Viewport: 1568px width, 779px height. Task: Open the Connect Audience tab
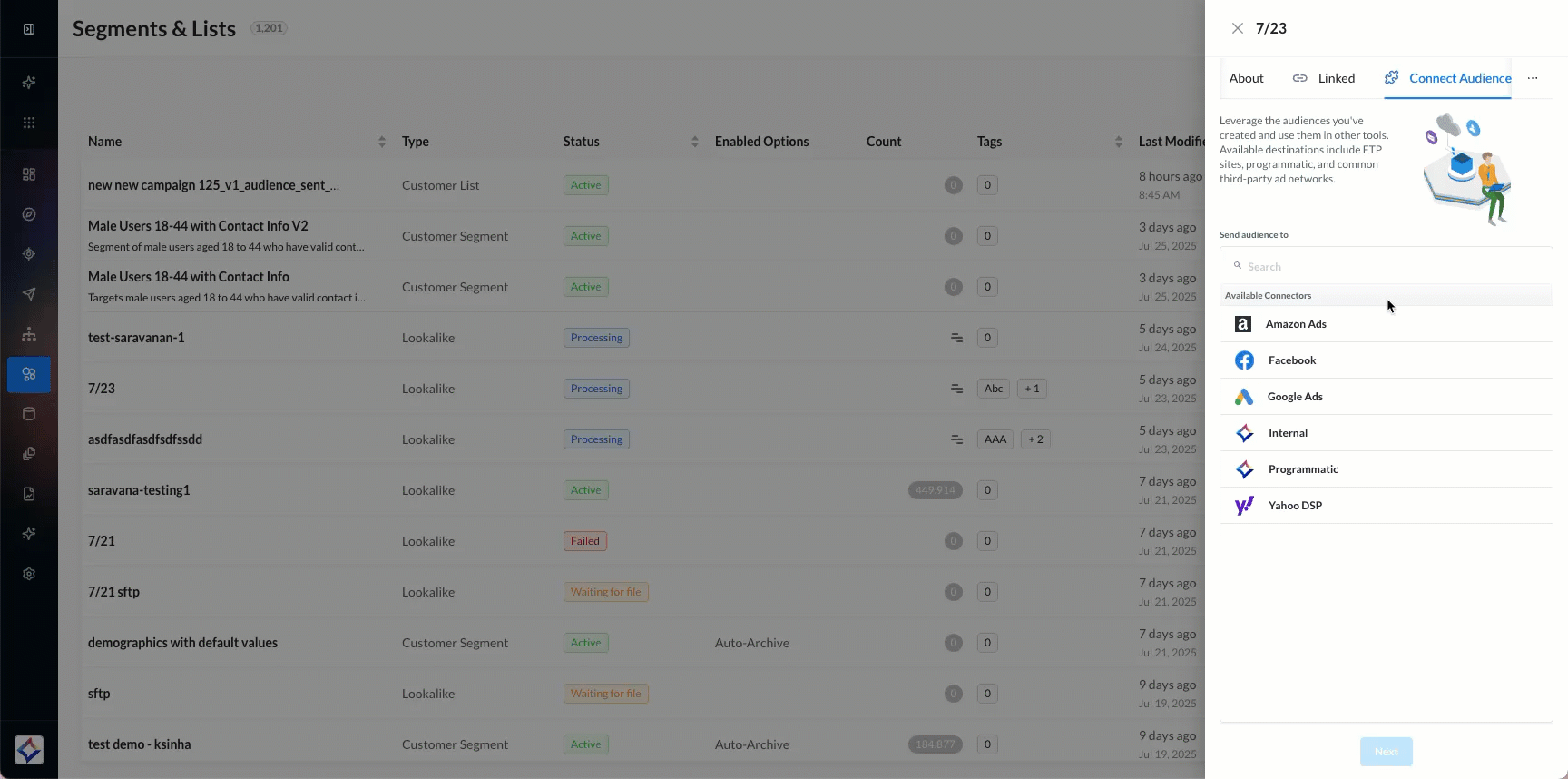[1448, 78]
